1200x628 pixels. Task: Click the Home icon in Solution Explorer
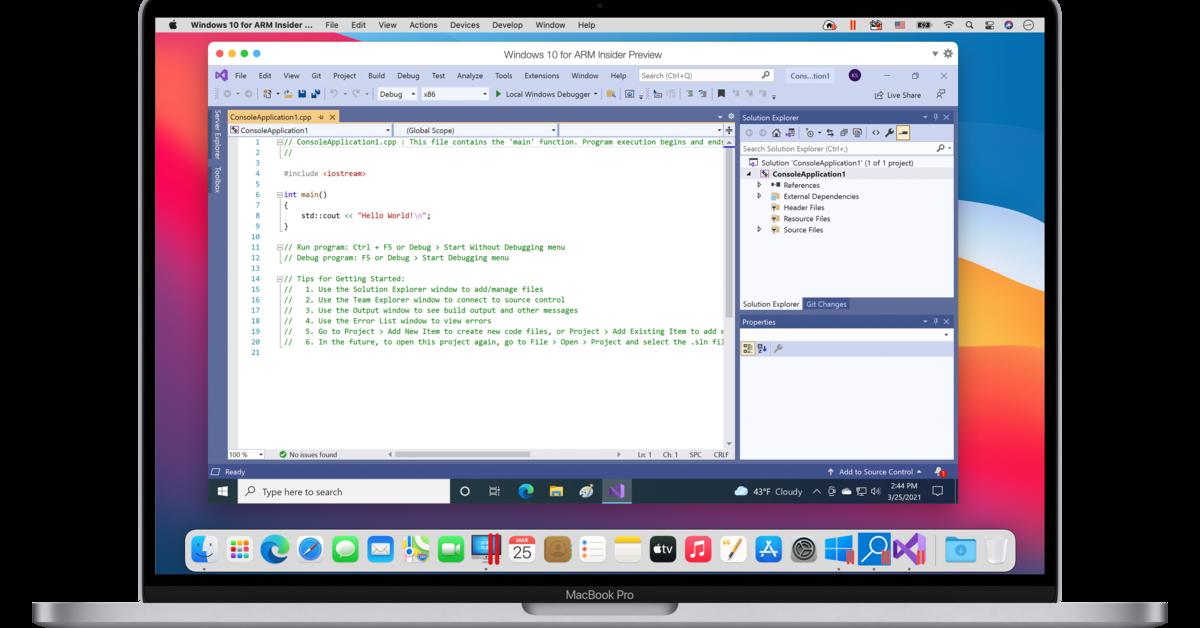776,132
